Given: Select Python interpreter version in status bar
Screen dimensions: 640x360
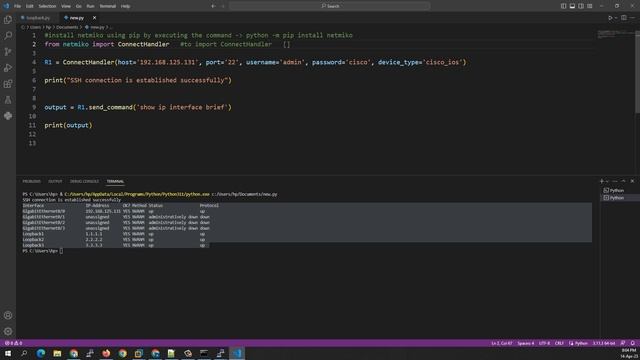Looking at the screenshot, I should click(604, 343).
